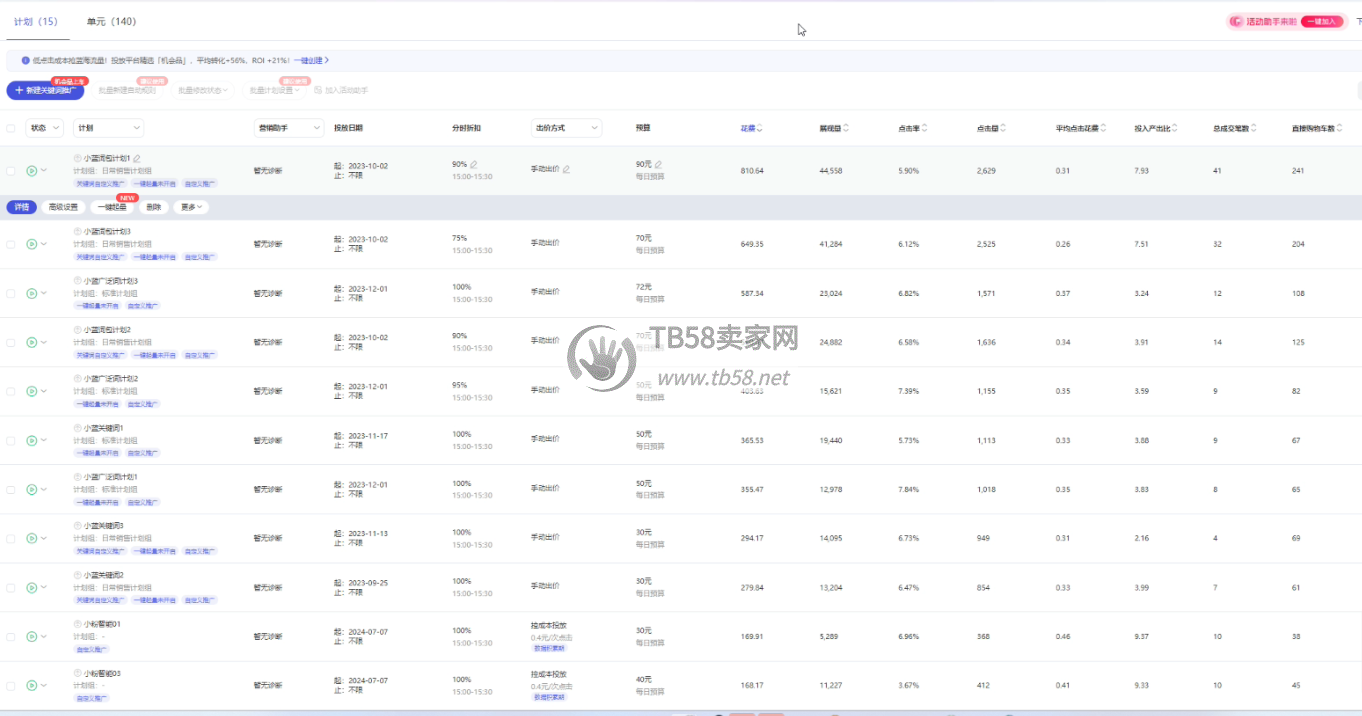Image resolution: width=1362 pixels, height=716 pixels.
Task: Click the edit pencil next to 小蓝词包计划1 name
Action: coord(137,158)
